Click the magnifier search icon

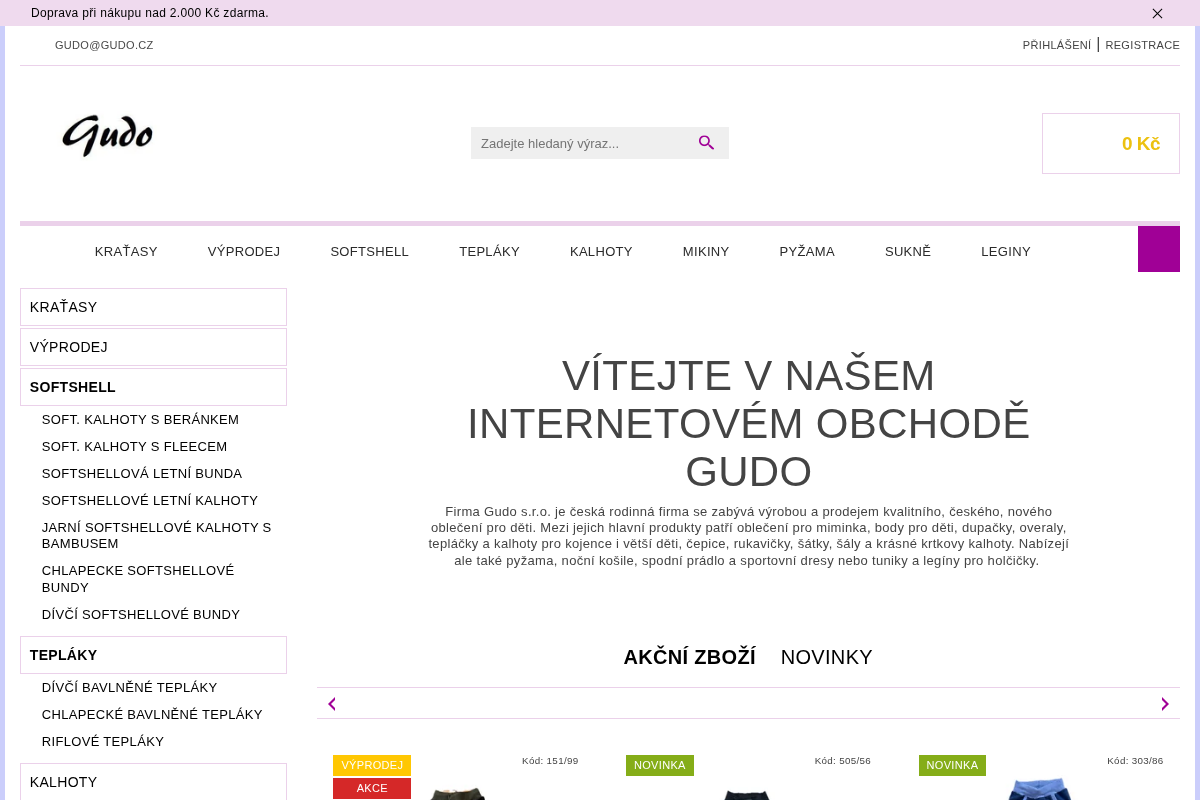tap(707, 143)
